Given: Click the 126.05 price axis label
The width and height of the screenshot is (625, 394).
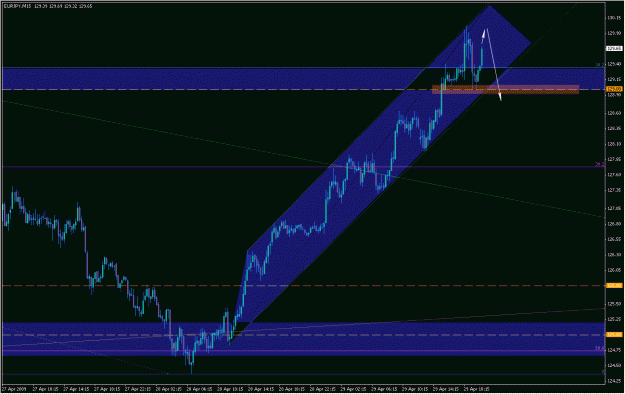Looking at the screenshot, I should [614, 270].
